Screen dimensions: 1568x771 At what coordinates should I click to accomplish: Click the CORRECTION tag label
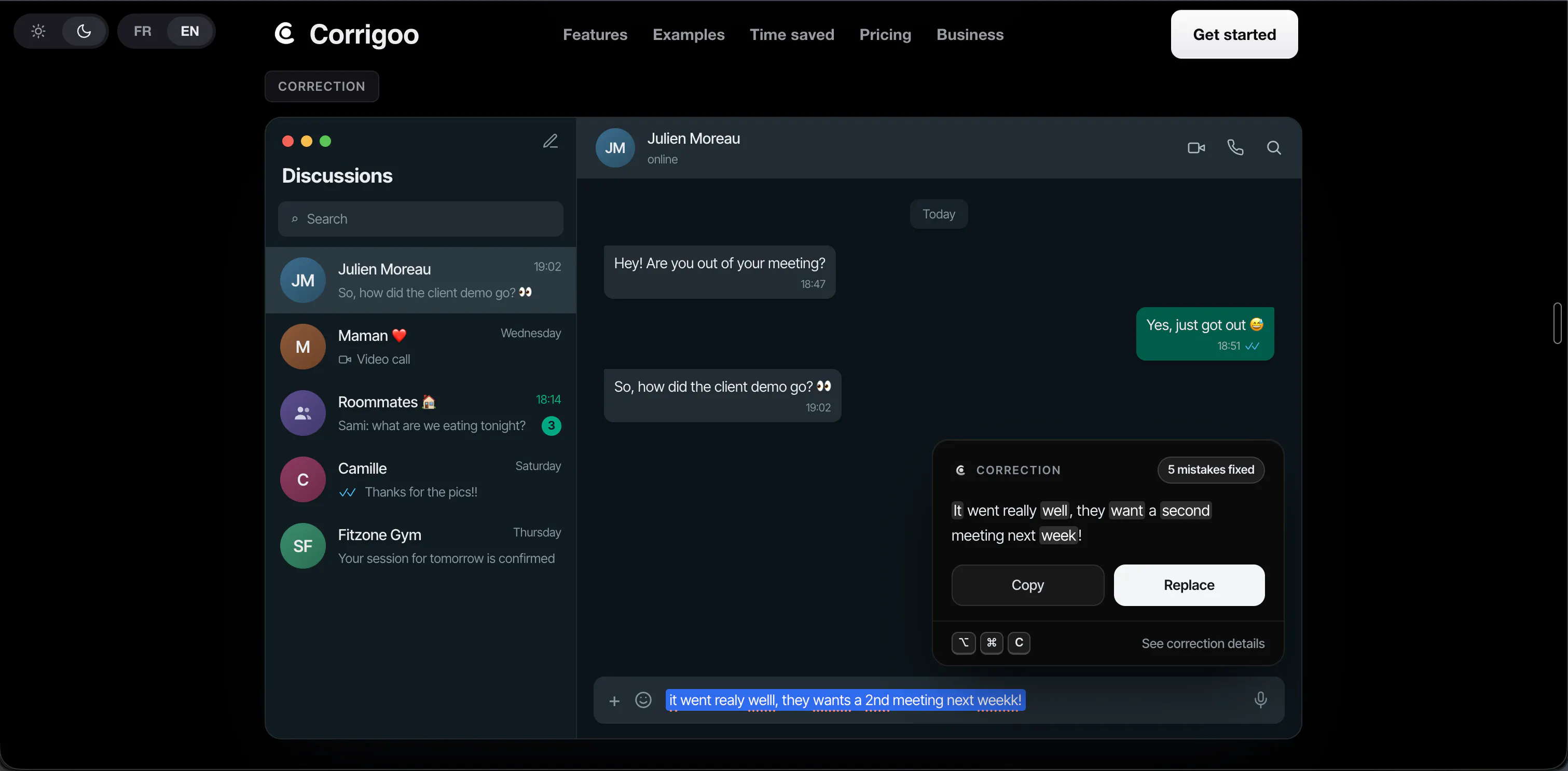(321, 87)
